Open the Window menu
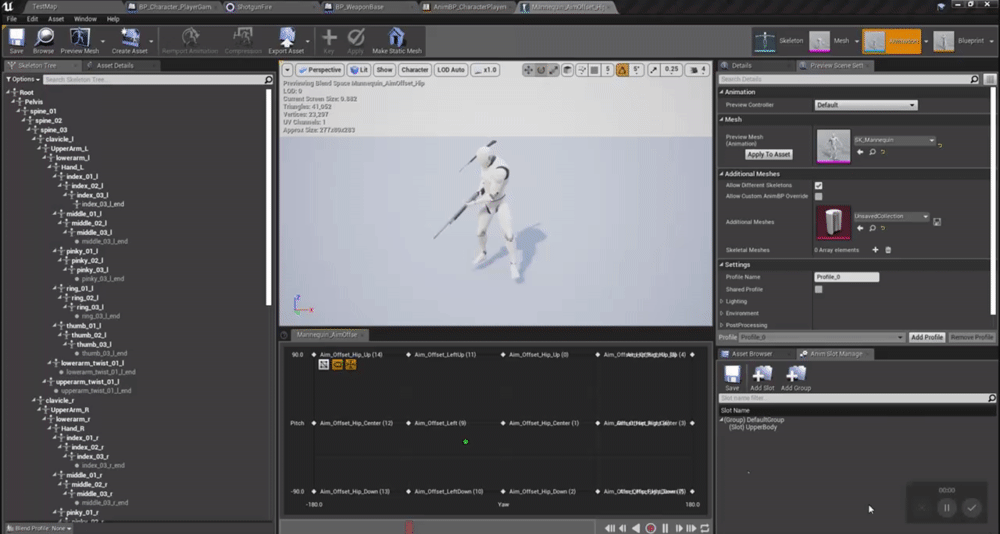The height and width of the screenshot is (534, 1000). [x=85, y=19]
